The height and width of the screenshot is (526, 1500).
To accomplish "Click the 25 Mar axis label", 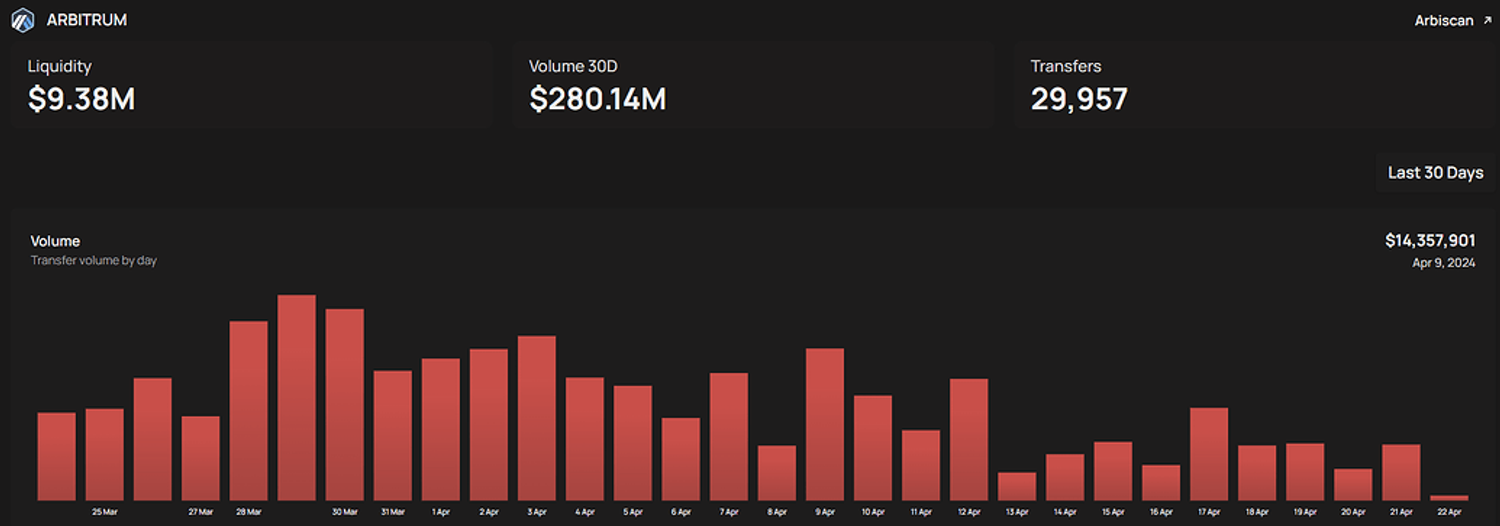I will point(105,512).
